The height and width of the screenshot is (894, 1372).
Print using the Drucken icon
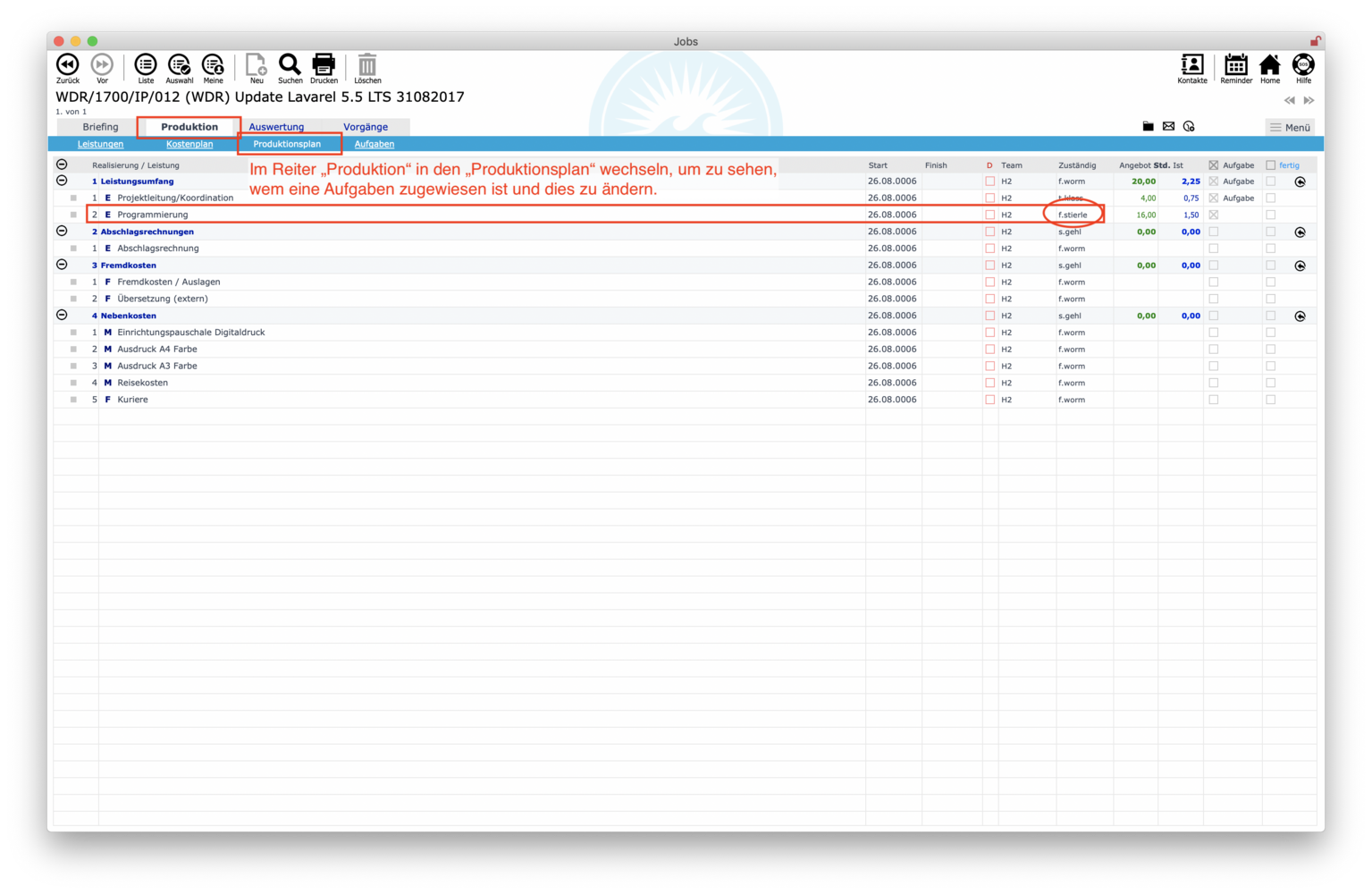(324, 65)
